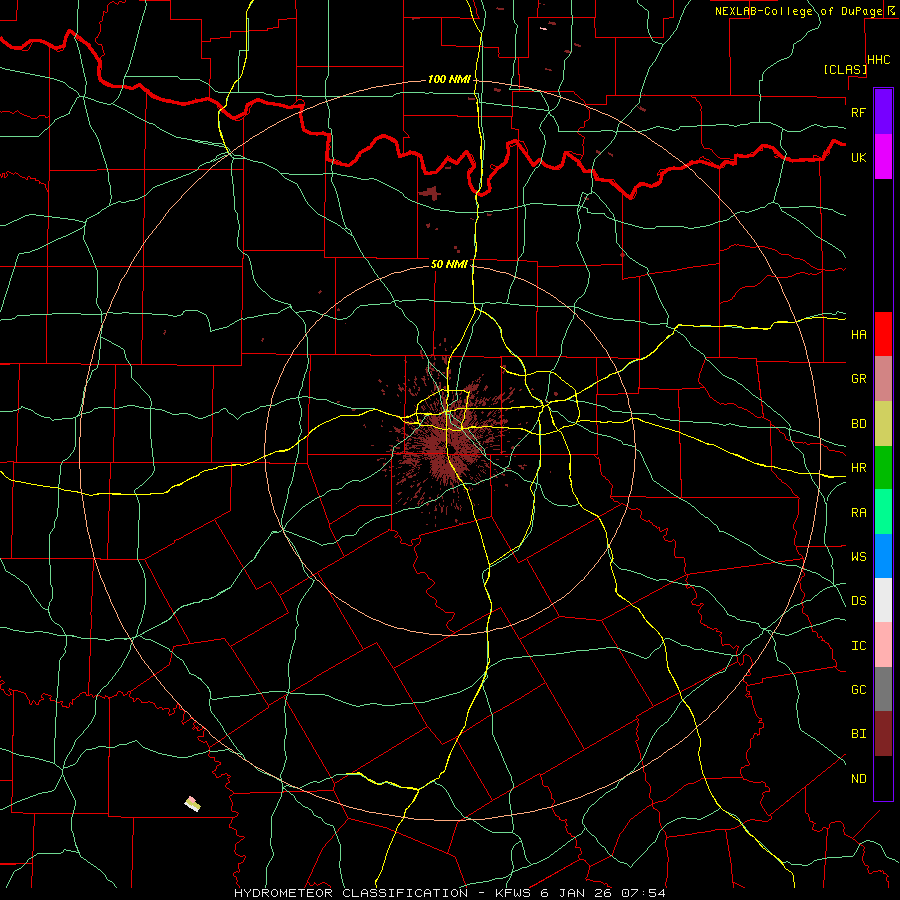Click the green HR legend swatch

883,468
